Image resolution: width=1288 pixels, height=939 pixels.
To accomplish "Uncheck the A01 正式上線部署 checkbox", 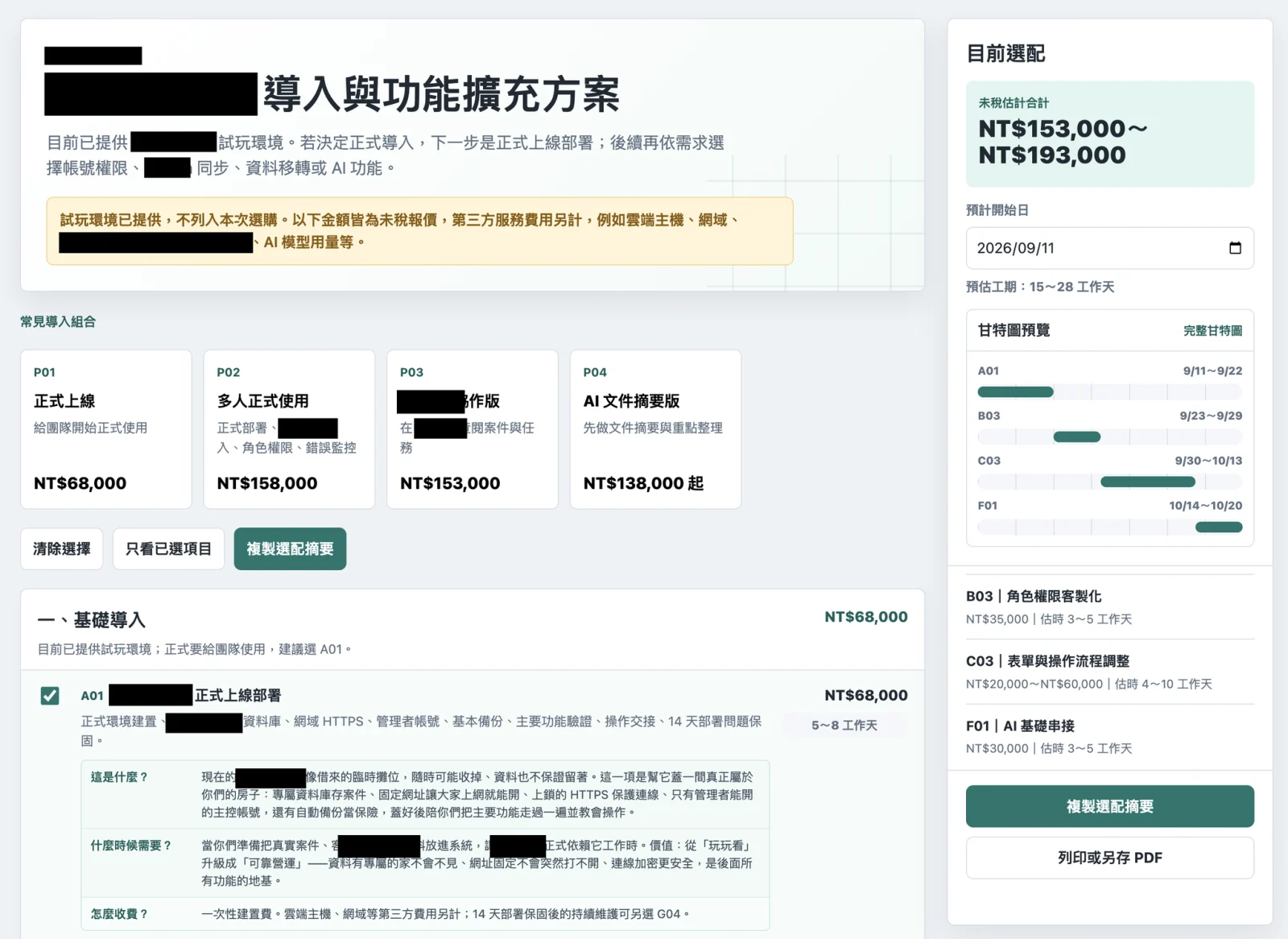I will (x=50, y=695).
